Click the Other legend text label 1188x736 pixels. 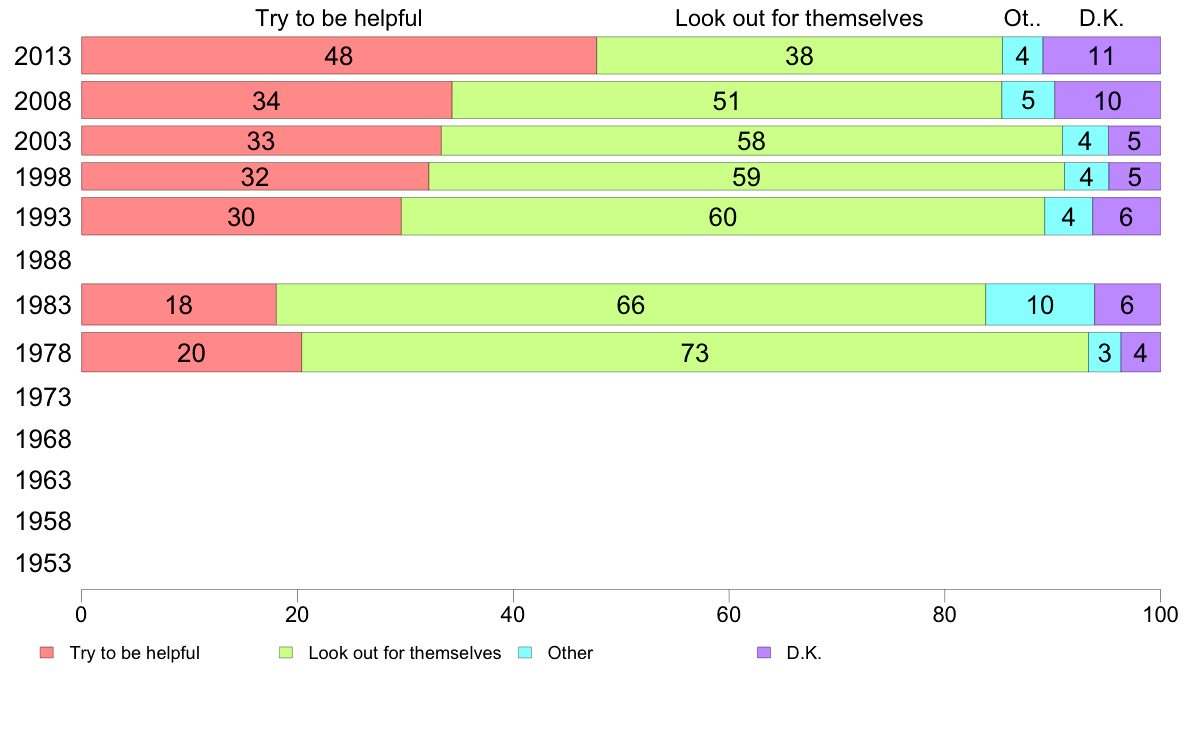click(x=570, y=653)
